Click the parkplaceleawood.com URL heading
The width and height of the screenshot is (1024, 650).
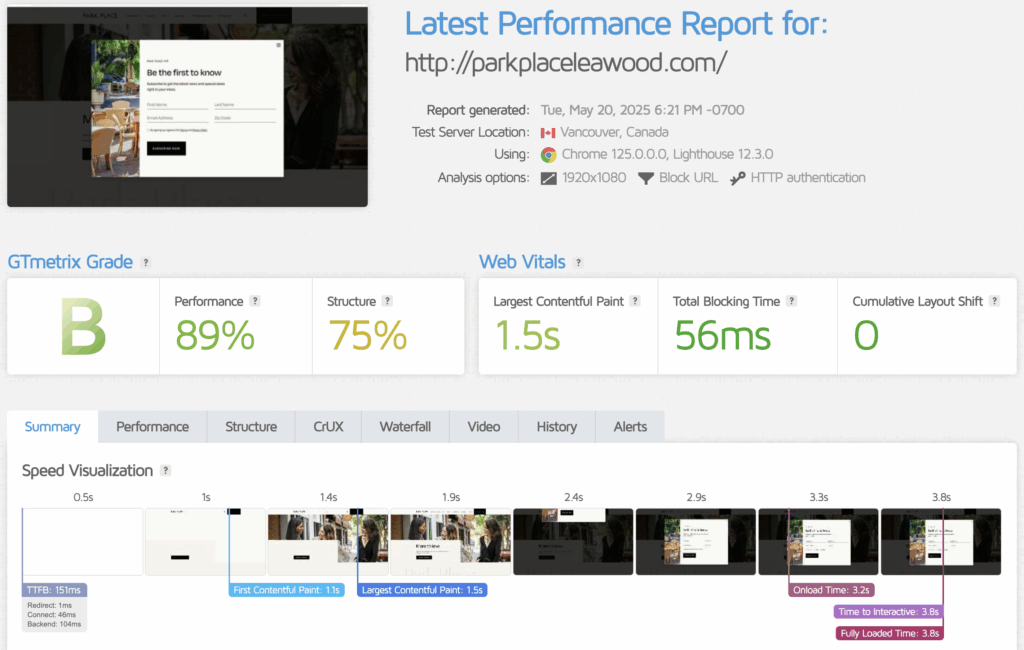pos(566,63)
